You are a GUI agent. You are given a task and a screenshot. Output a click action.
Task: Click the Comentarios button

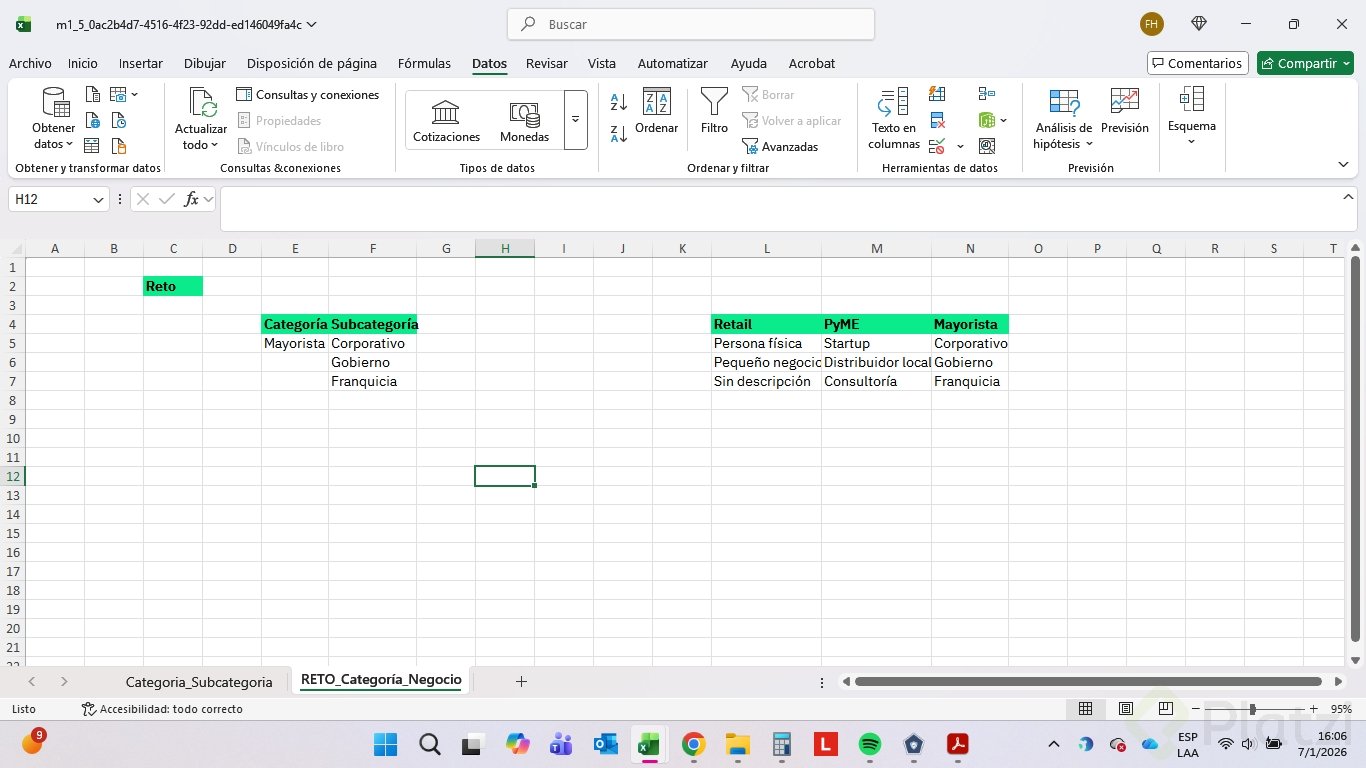(1198, 63)
